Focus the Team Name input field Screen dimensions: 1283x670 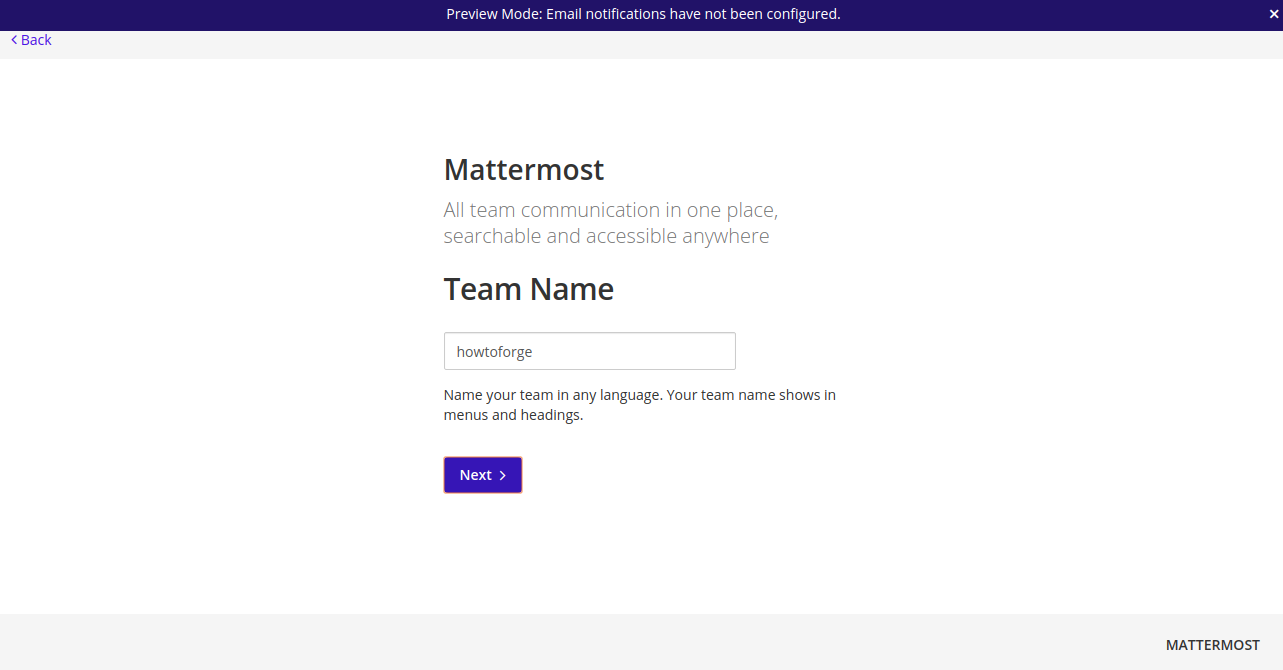(x=589, y=351)
